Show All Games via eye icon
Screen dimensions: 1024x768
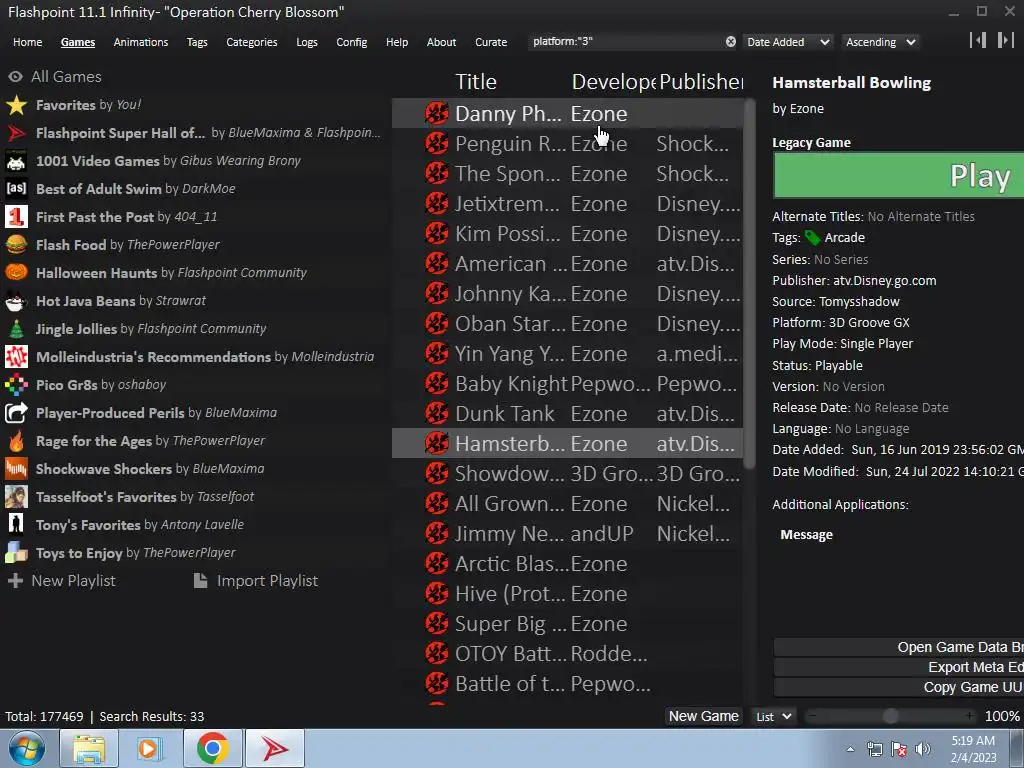[15, 77]
